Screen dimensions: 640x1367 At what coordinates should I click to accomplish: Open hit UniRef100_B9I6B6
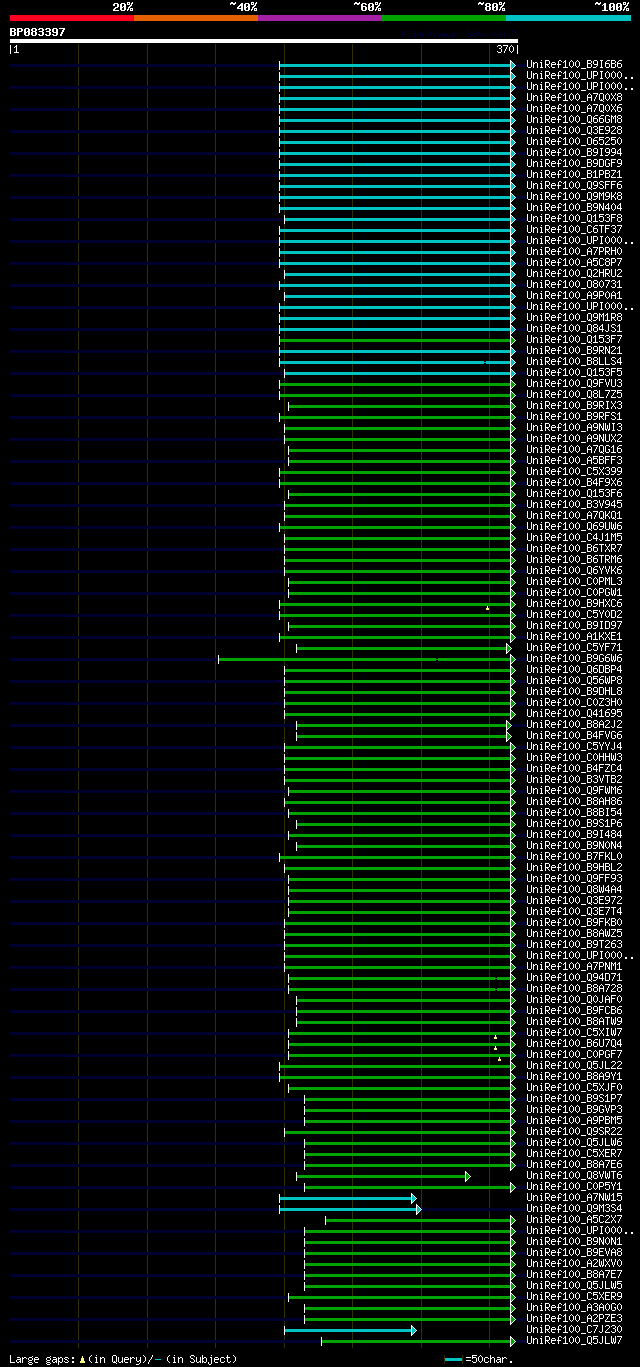[x=574, y=65]
